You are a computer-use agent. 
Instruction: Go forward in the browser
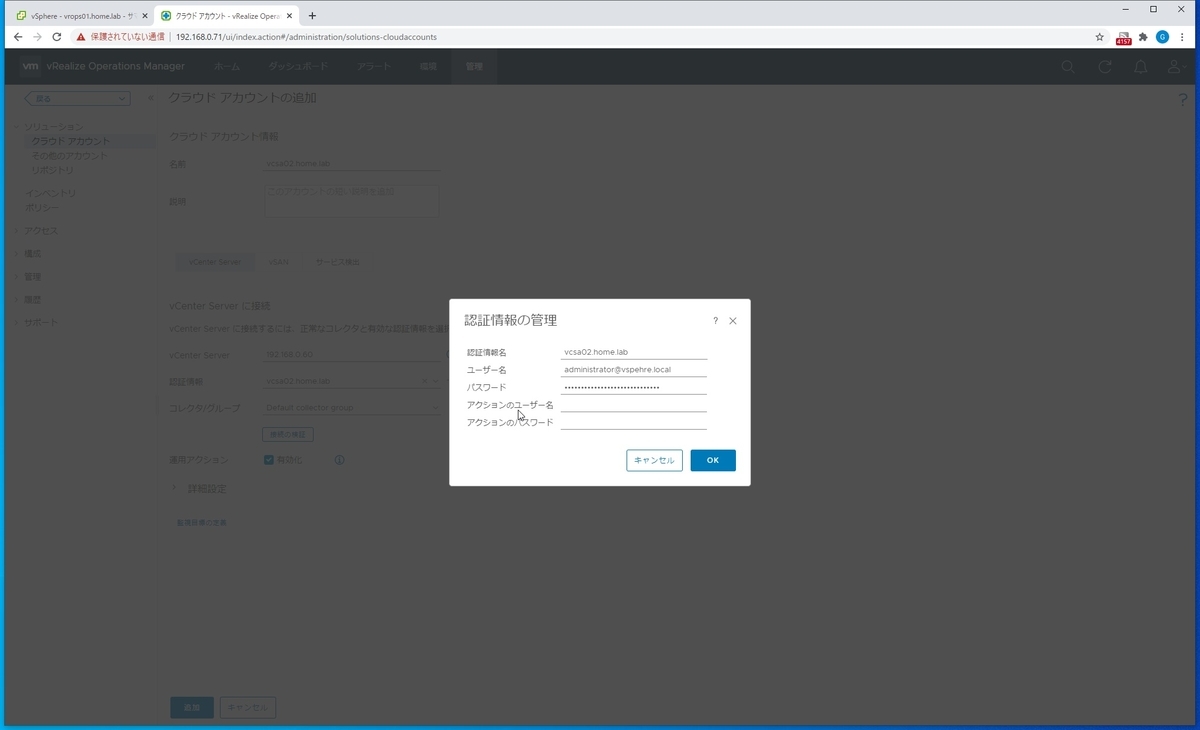(37, 37)
